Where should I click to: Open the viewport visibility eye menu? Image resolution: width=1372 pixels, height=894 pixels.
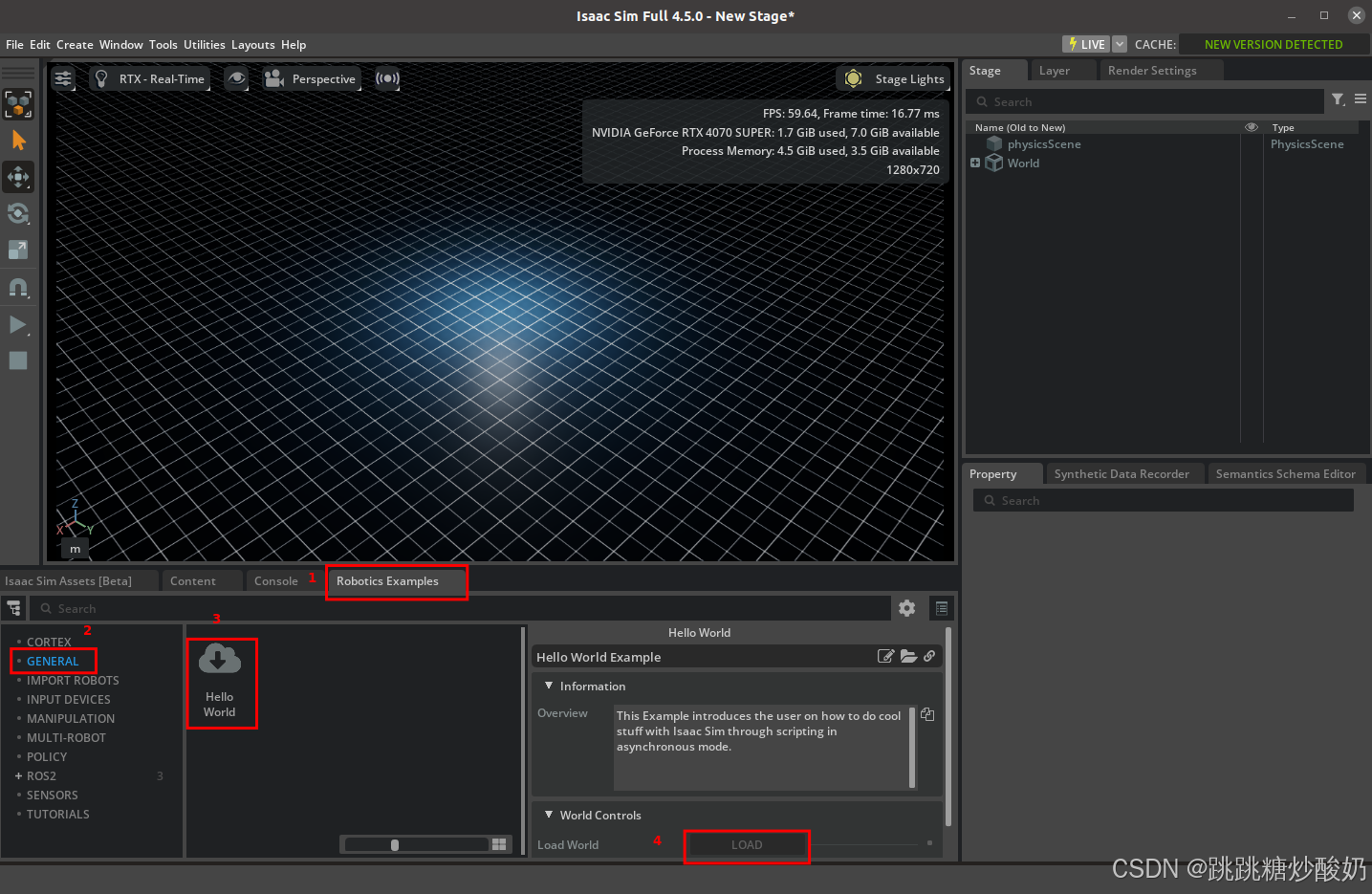(x=236, y=78)
